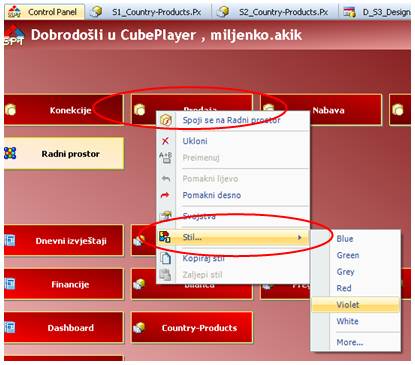Click the red arrow icon beside Pomakni desno
The width and height of the screenshot is (415, 365).
(165, 195)
